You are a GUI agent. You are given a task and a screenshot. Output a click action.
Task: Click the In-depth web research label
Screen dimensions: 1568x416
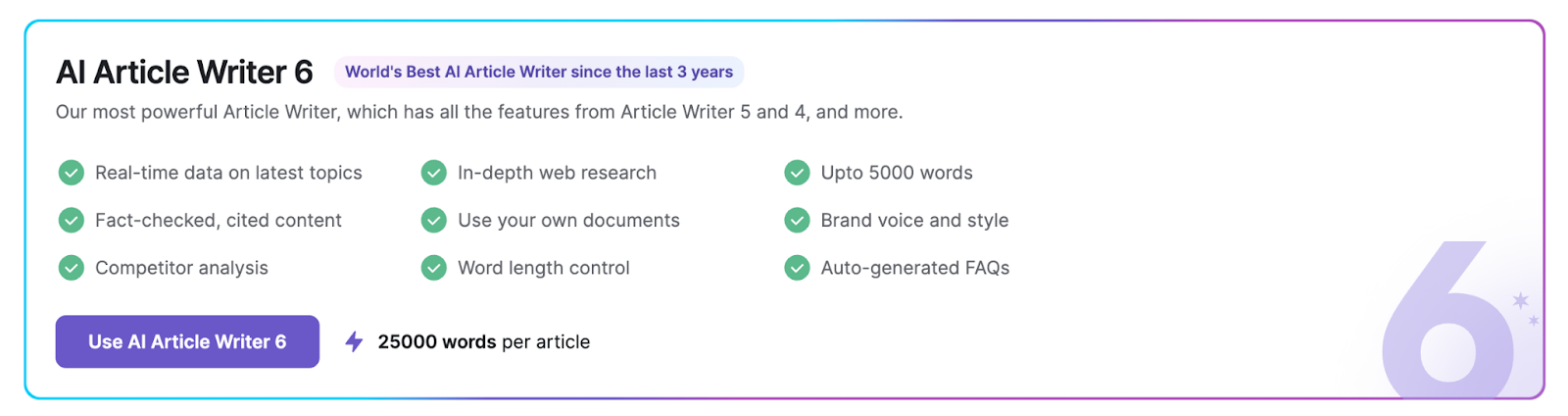point(557,173)
